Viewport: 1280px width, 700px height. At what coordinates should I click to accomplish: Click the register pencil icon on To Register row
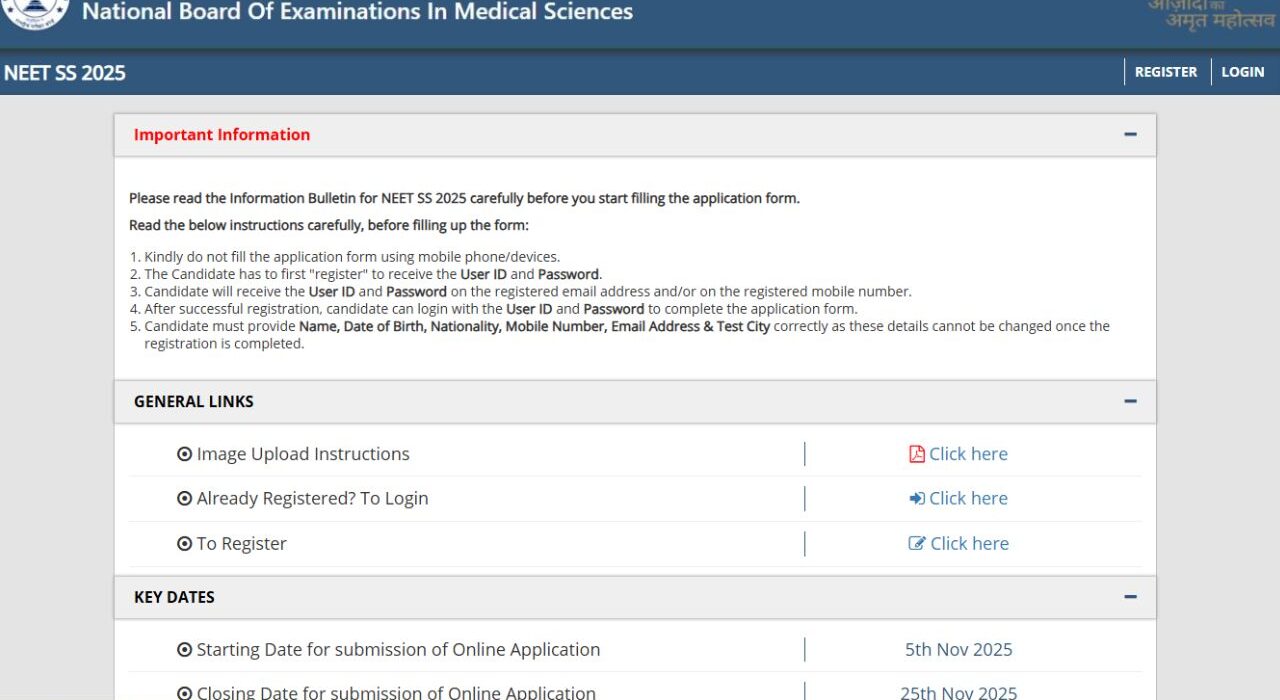(x=917, y=542)
